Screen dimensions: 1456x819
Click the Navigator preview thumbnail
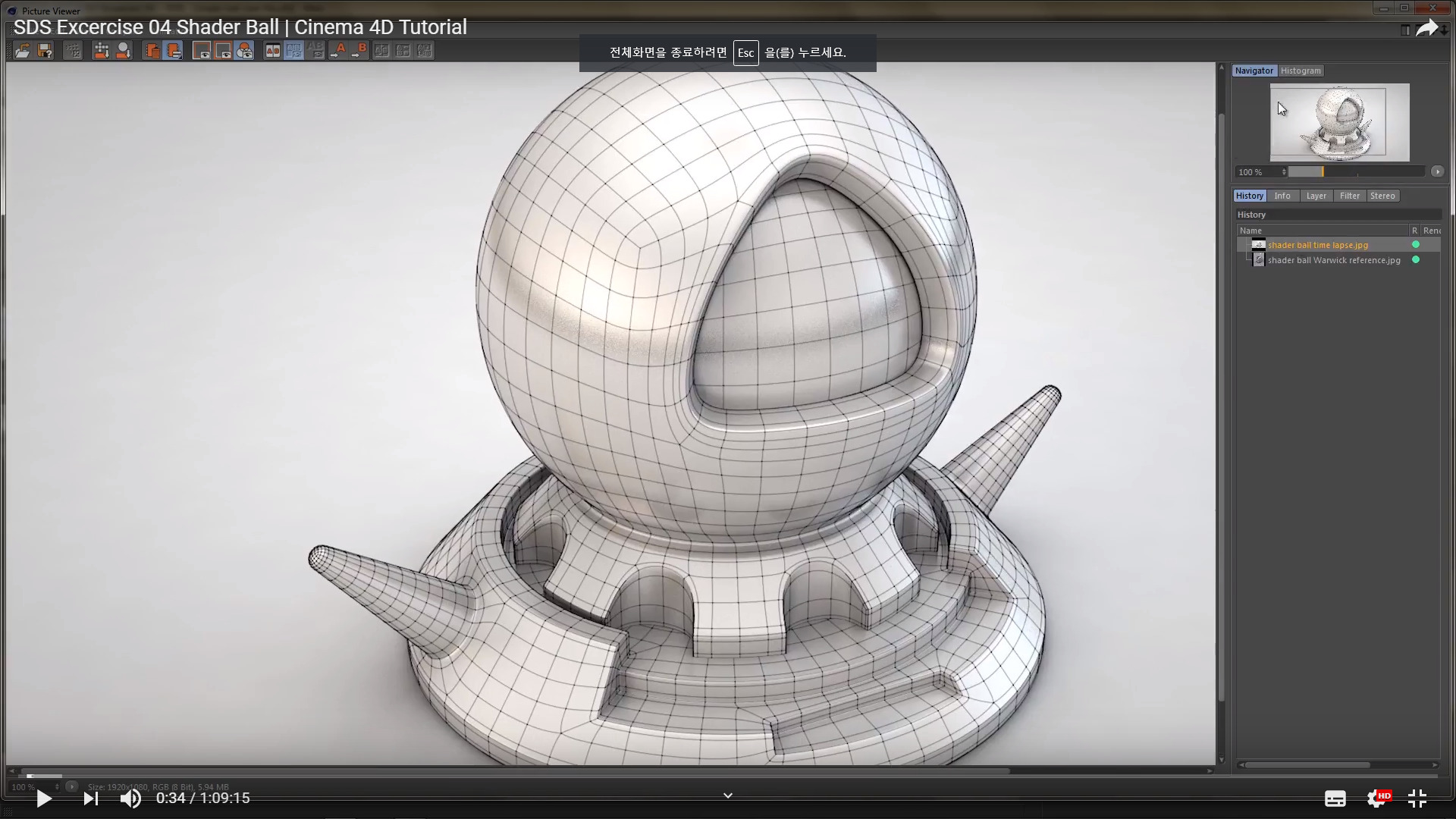tap(1340, 122)
